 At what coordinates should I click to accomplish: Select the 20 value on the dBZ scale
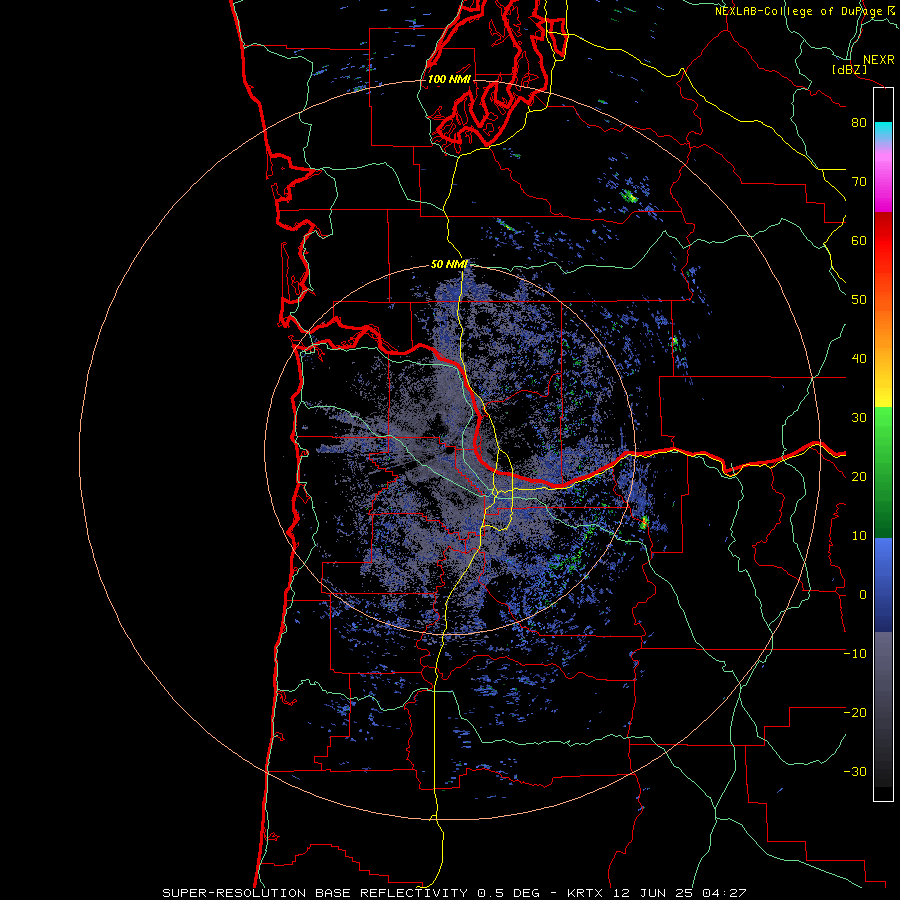click(859, 476)
